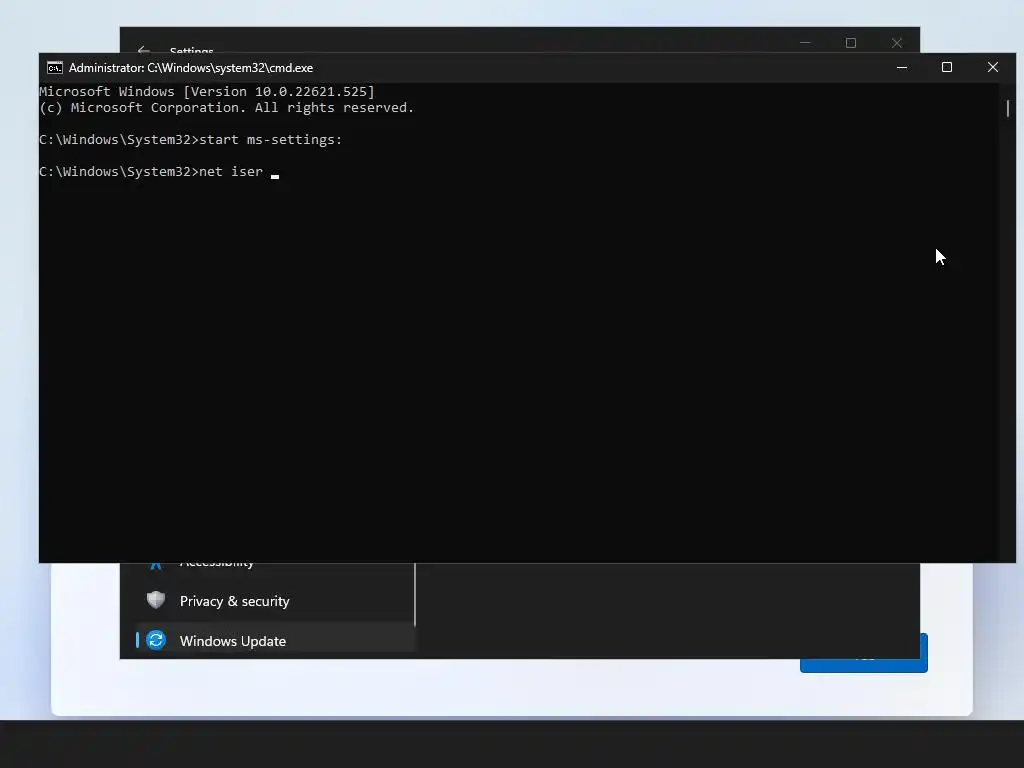
Task: Click the Microsoft Corporation copyright line
Action: click(227, 108)
